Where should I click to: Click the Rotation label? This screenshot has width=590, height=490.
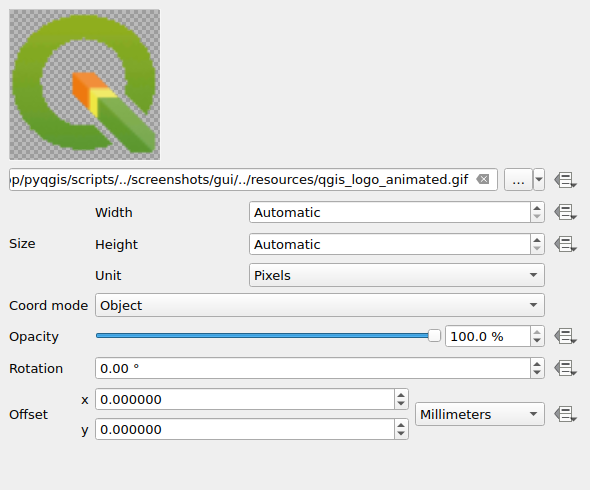pos(36,368)
